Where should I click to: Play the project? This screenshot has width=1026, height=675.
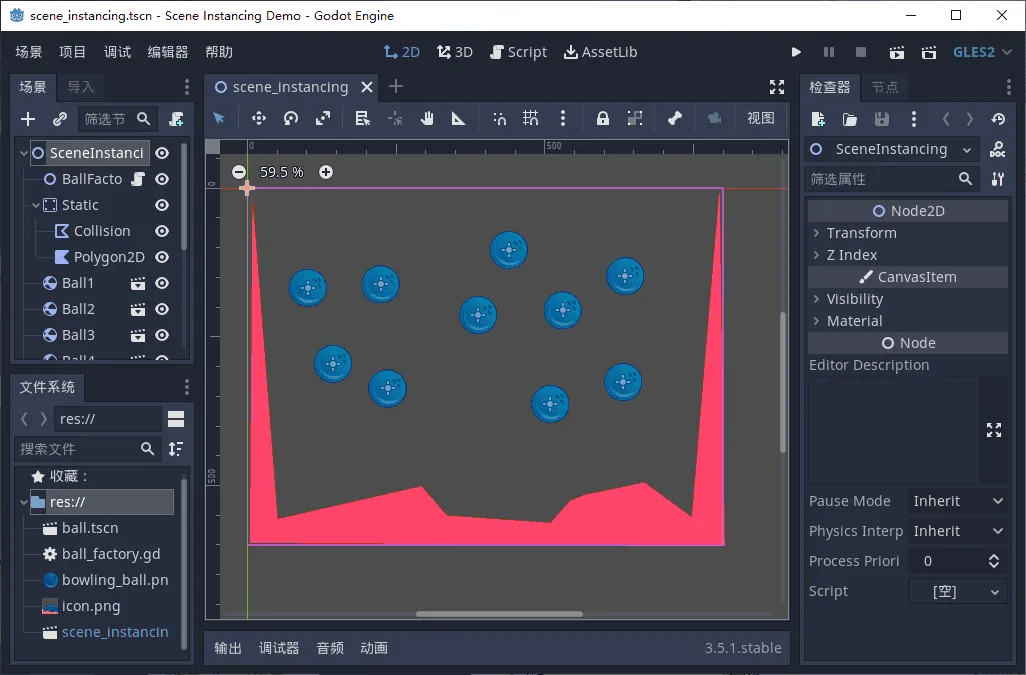[796, 52]
